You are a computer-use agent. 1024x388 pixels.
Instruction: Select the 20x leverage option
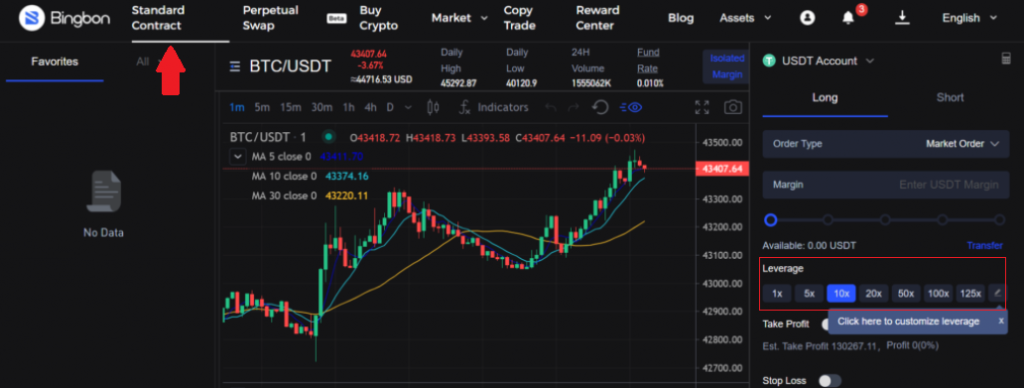pos(873,293)
